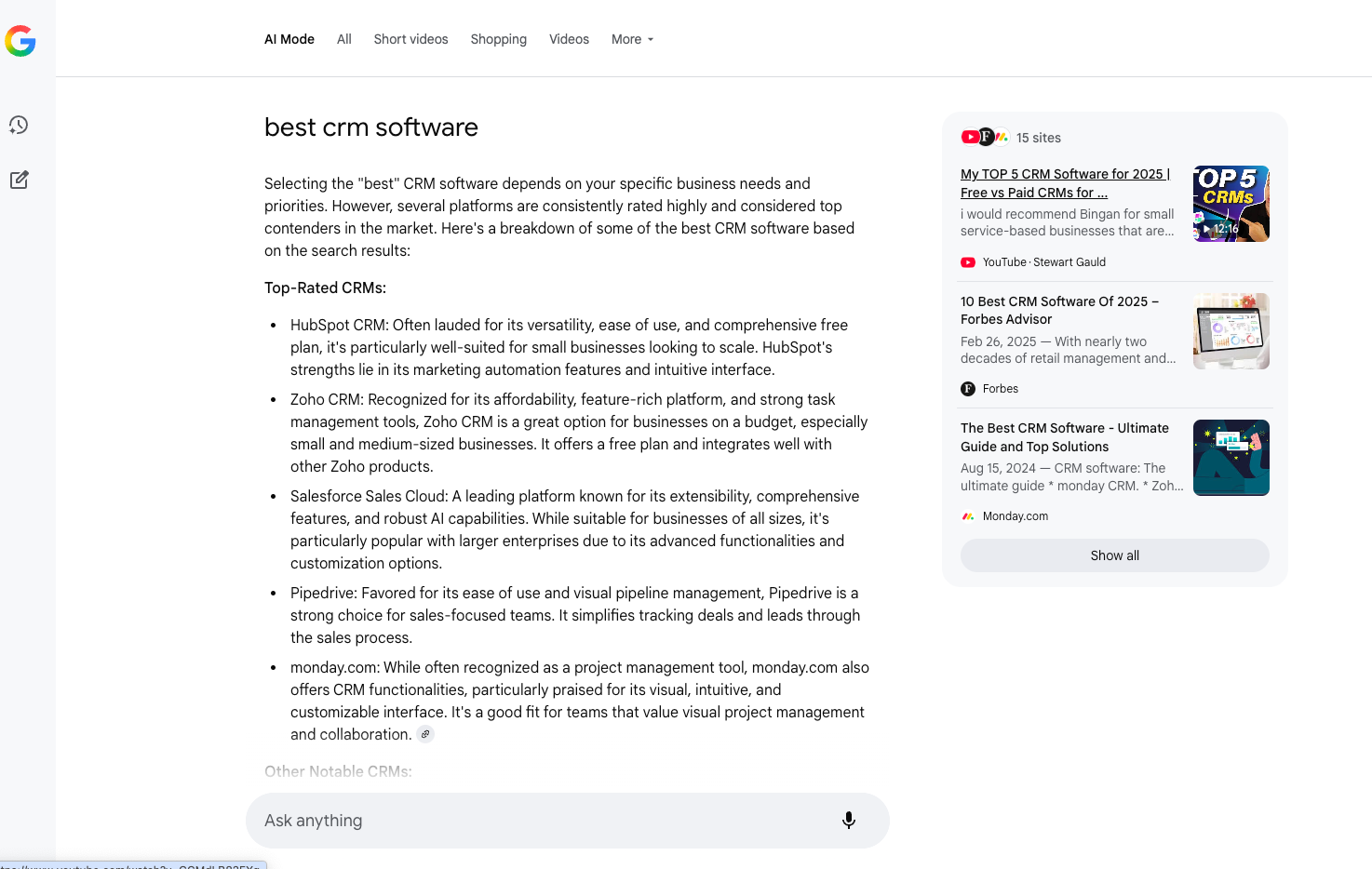The width and height of the screenshot is (1372, 869).
Task: Click the stacked site favicons near 15 sites
Action: (x=984, y=137)
